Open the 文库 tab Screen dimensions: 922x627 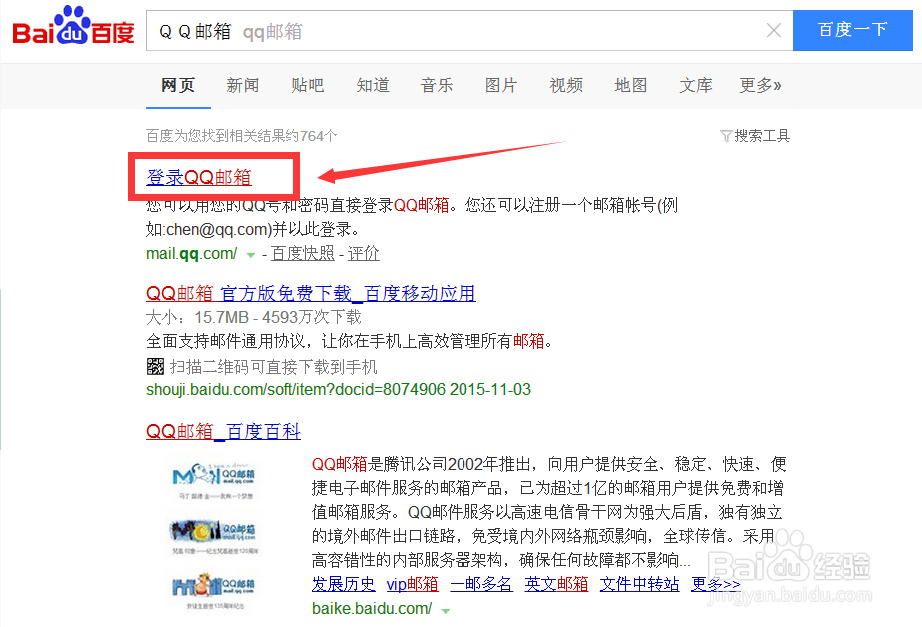click(696, 85)
